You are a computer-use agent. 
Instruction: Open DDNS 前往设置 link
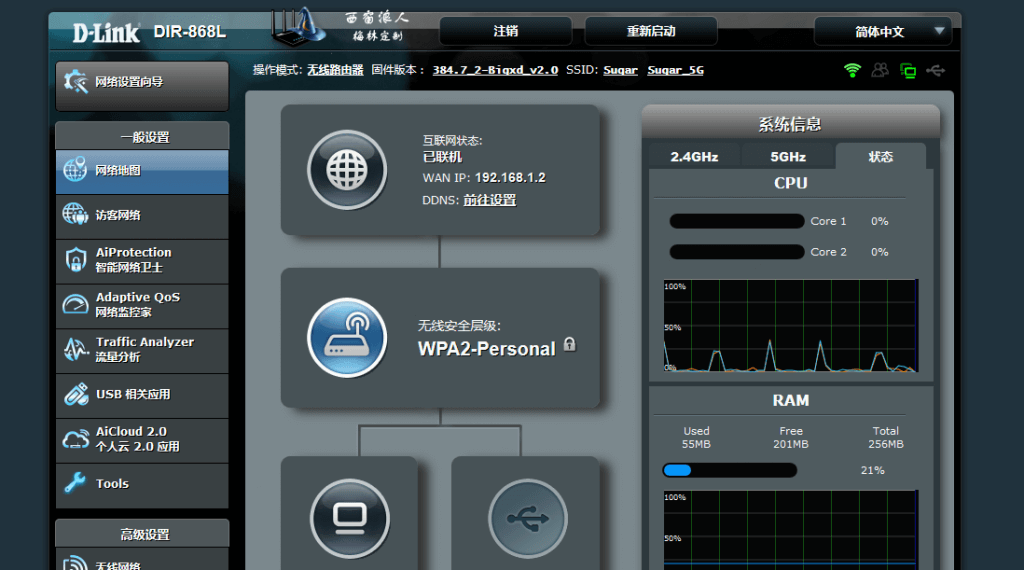click(490, 200)
